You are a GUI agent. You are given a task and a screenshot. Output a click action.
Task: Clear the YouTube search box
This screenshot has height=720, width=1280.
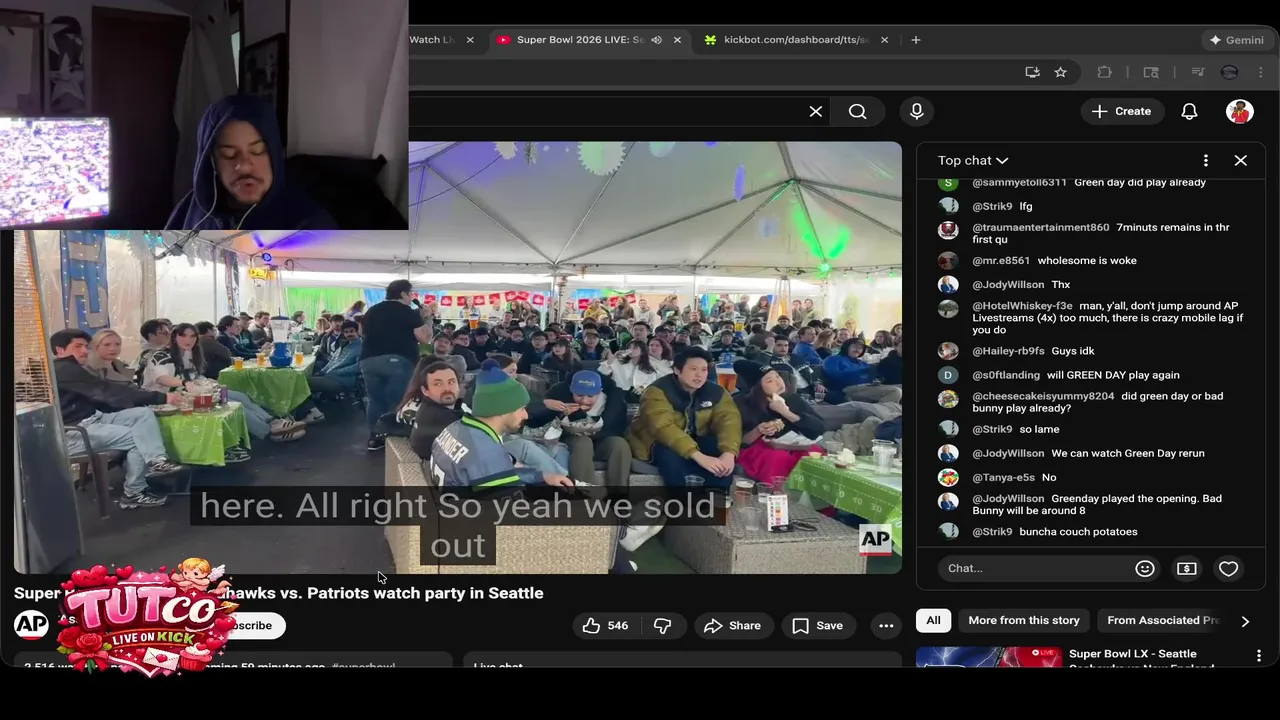(x=816, y=111)
